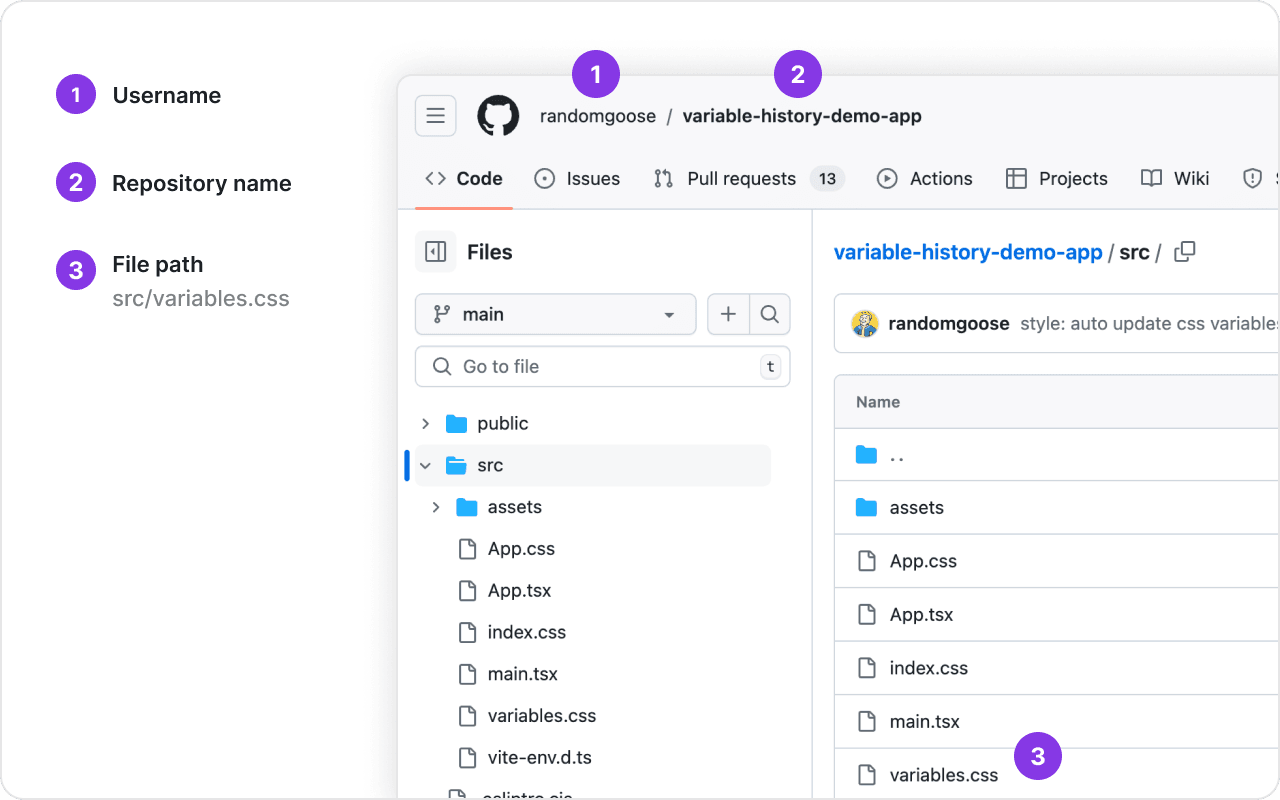Click the file icon beside variables.css in tree
1280x800 pixels.
(467, 716)
